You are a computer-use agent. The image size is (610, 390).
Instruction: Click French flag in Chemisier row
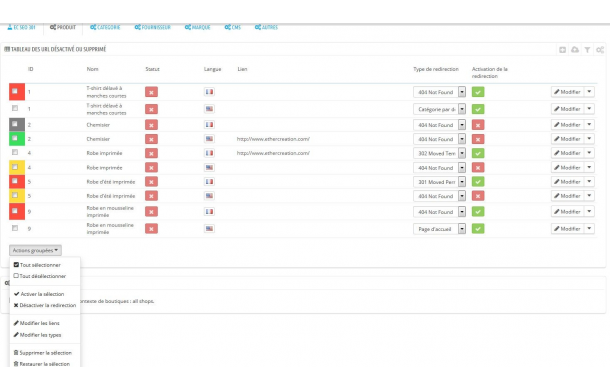pos(209,125)
